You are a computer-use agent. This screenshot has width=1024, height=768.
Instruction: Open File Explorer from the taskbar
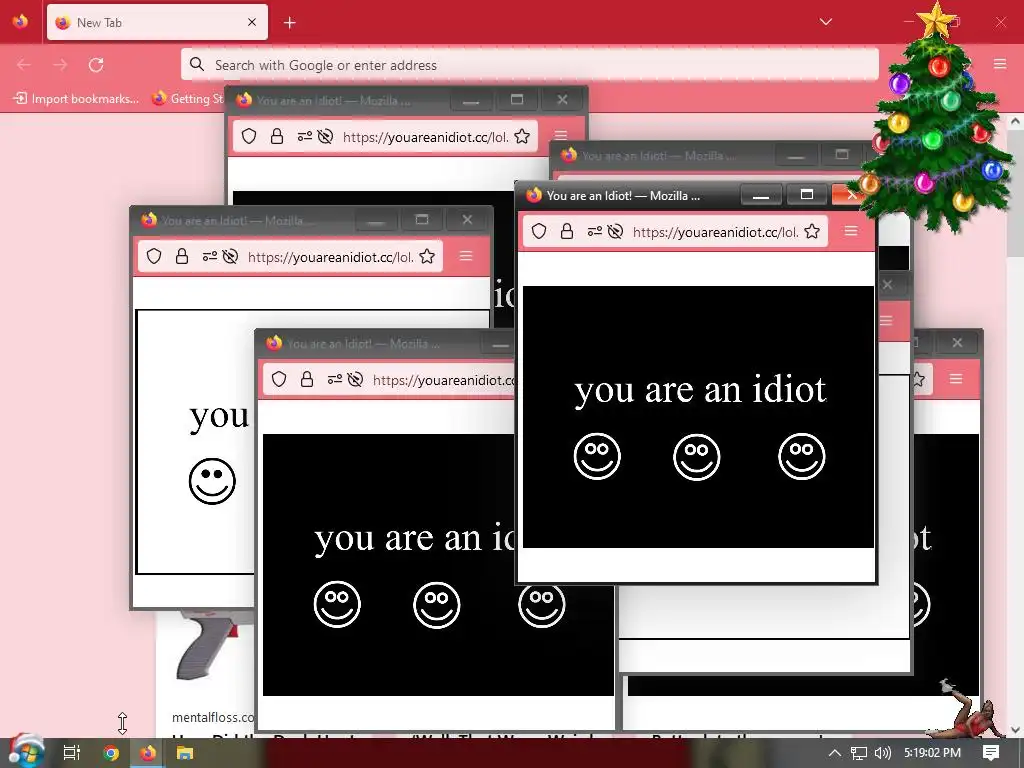click(x=185, y=752)
